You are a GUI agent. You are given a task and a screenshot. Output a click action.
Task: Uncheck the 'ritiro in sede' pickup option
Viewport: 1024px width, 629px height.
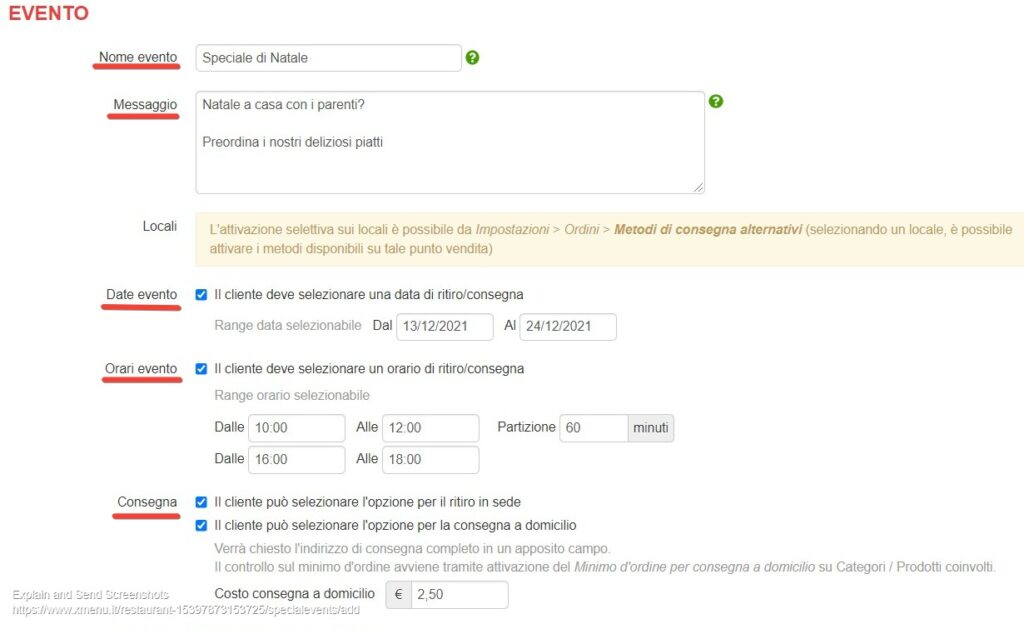coord(201,502)
